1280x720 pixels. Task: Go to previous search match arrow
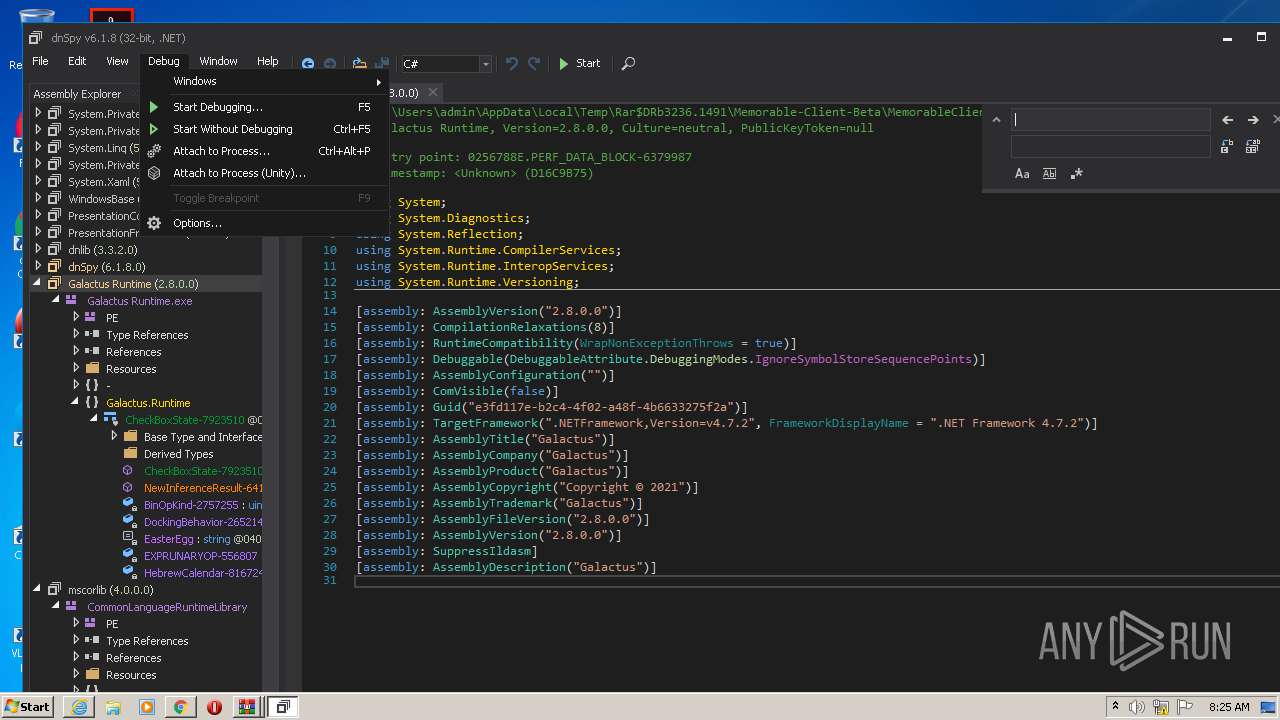[x=1228, y=120]
